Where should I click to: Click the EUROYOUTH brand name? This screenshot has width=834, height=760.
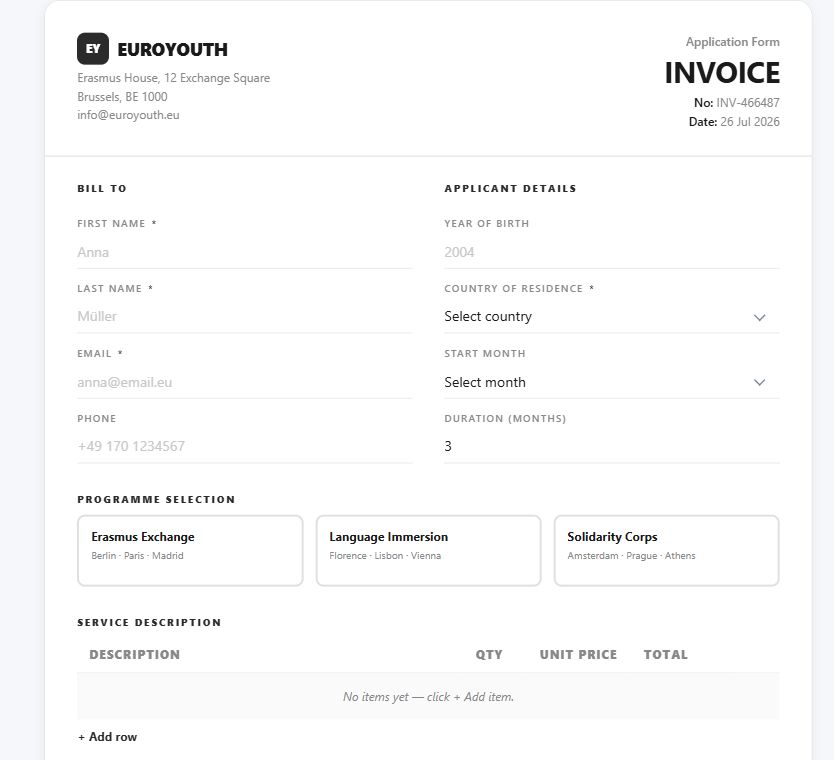pos(172,49)
